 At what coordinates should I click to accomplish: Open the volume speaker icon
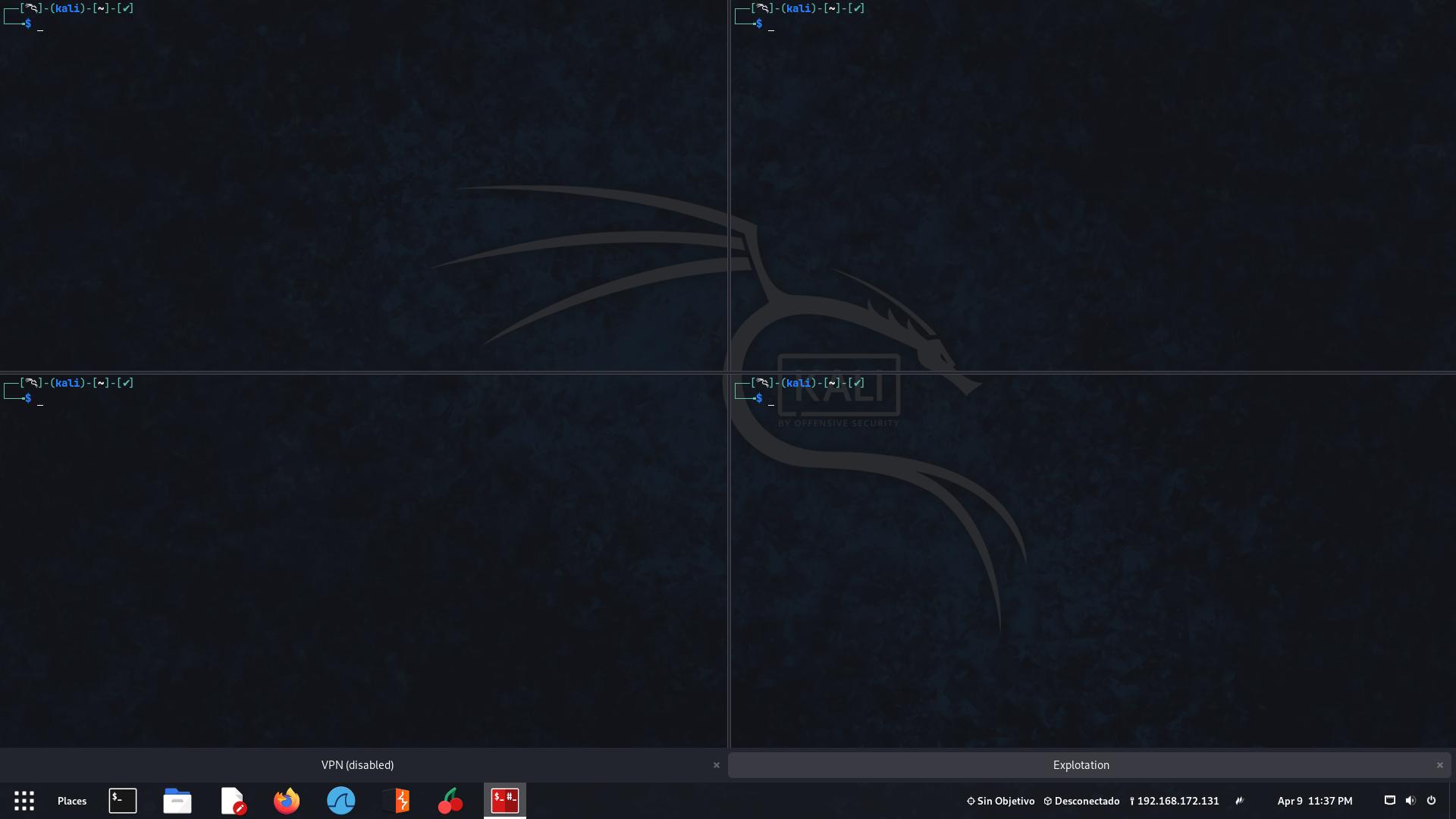click(x=1410, y=800)
